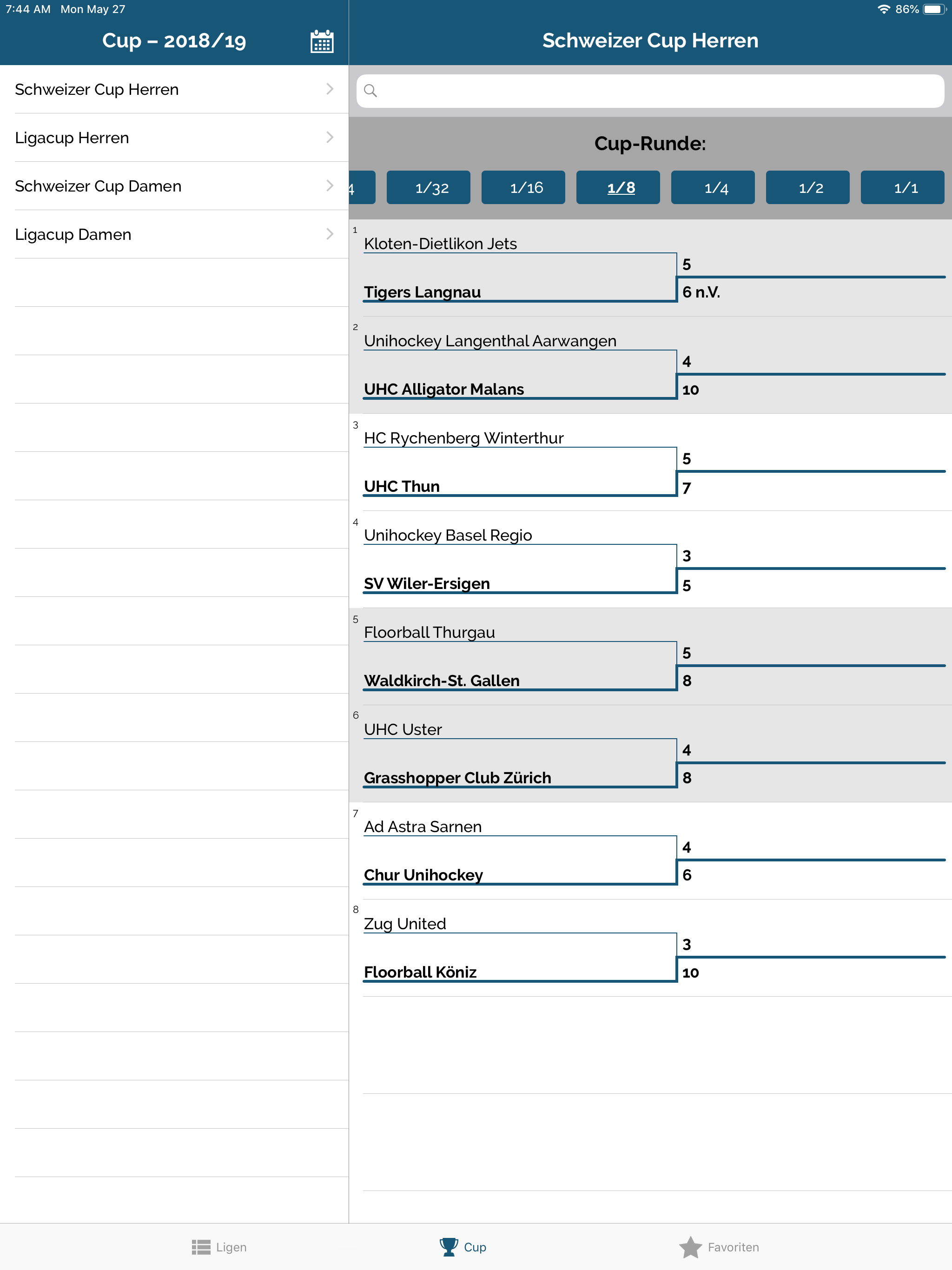Open Chur Unihockey team
Viewport: 952px width, 1270px height.
click(x=423, y=875)
